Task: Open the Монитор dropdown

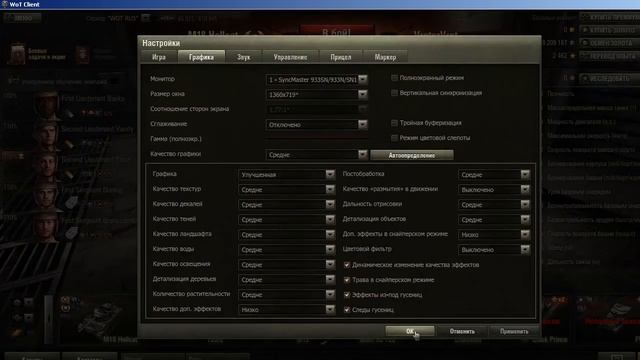Action: (317, 80)
